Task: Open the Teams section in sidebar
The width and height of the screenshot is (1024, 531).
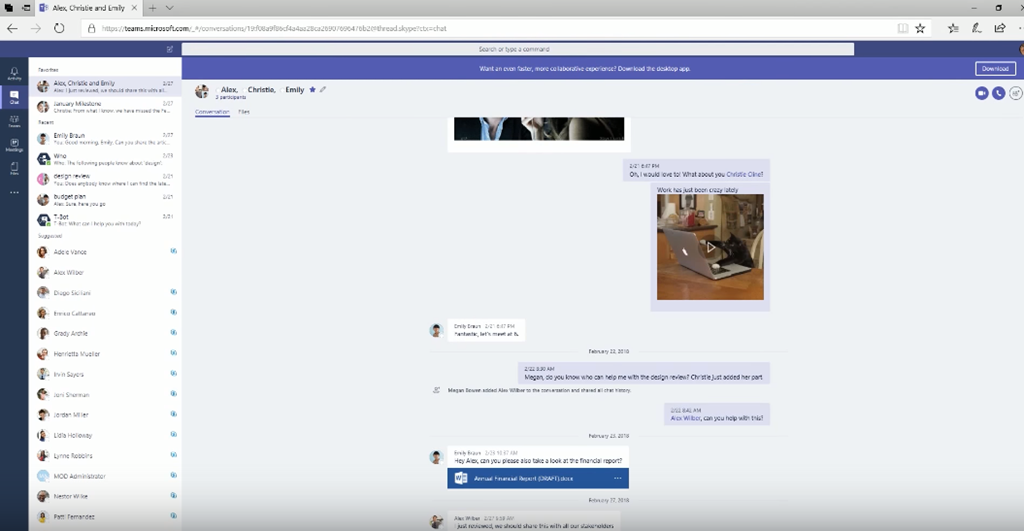Action: click(14, 122)
